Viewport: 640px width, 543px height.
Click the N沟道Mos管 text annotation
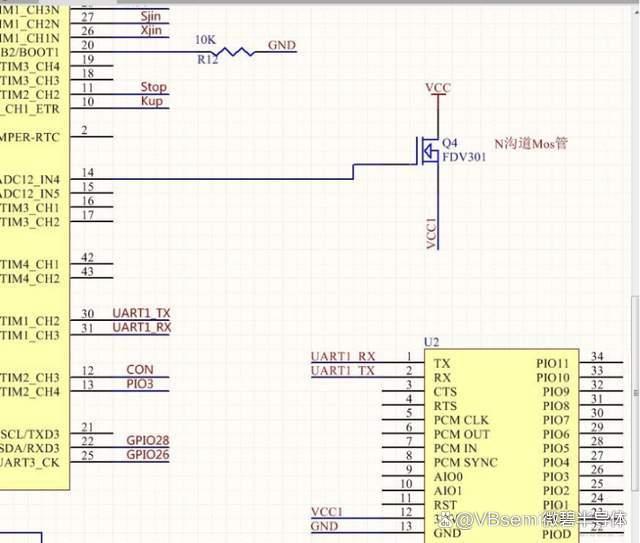click(x=531, y=144)
